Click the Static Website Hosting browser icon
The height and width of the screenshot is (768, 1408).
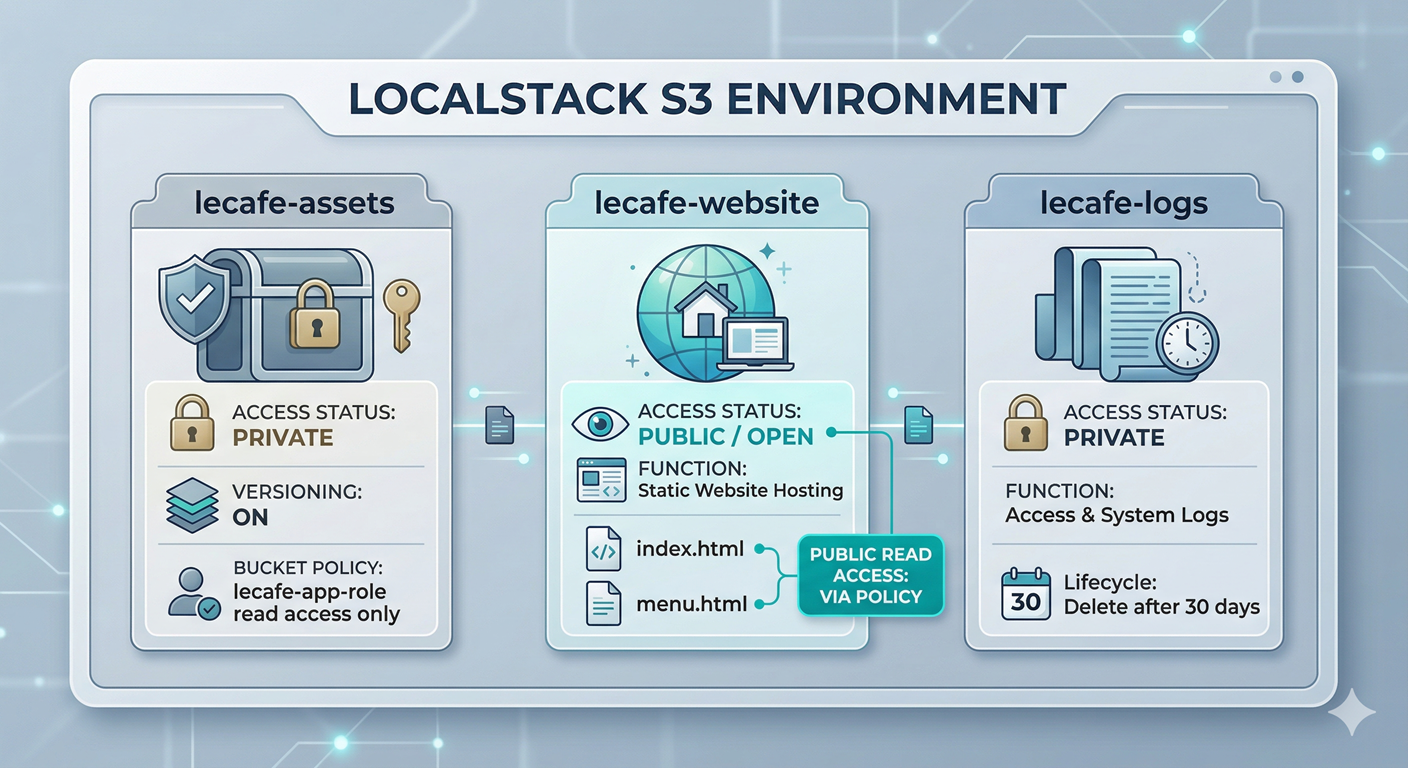point(601,480)
